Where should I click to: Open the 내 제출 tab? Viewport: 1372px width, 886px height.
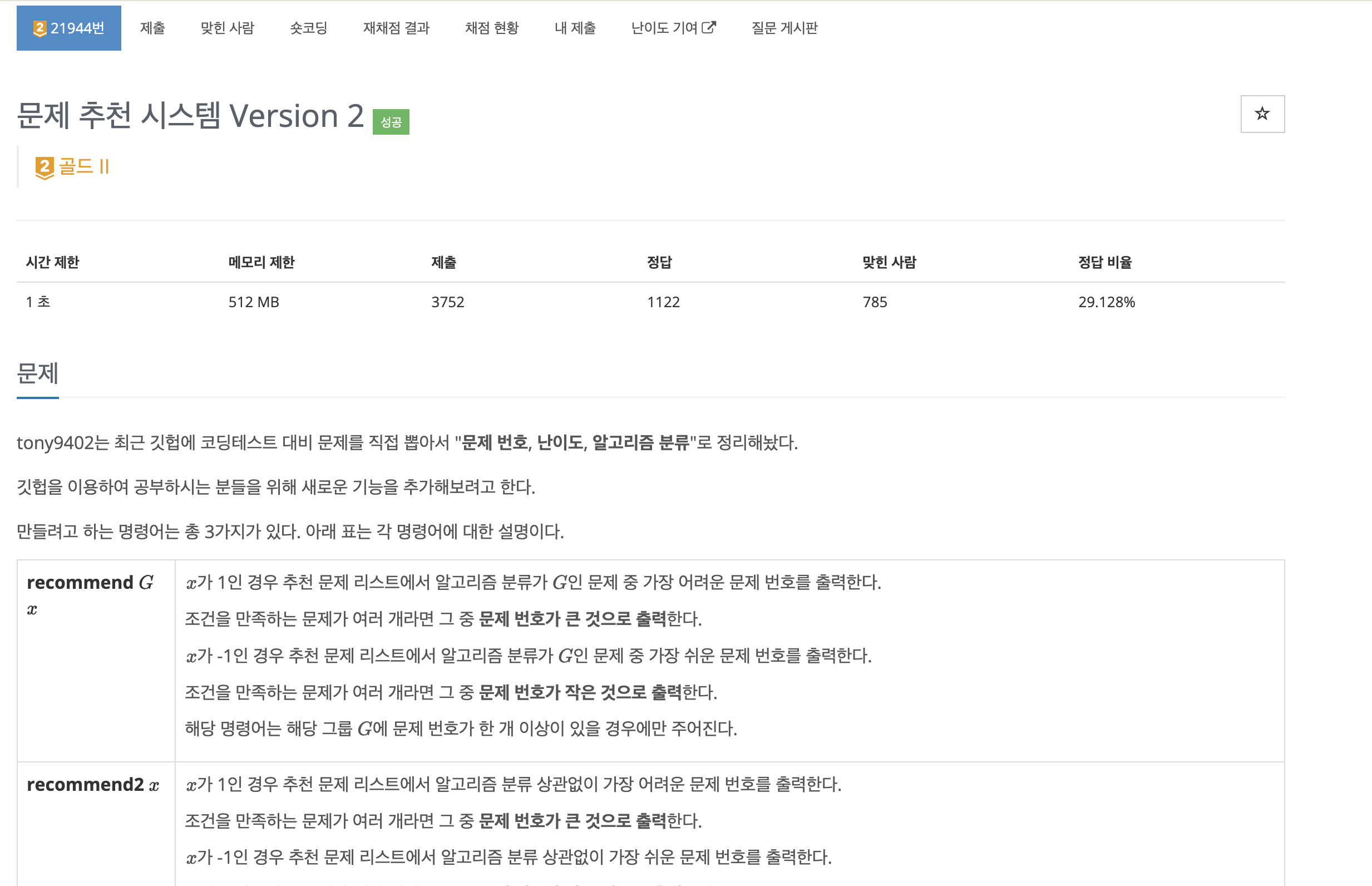pyautogui.click(x=575, y=28)
